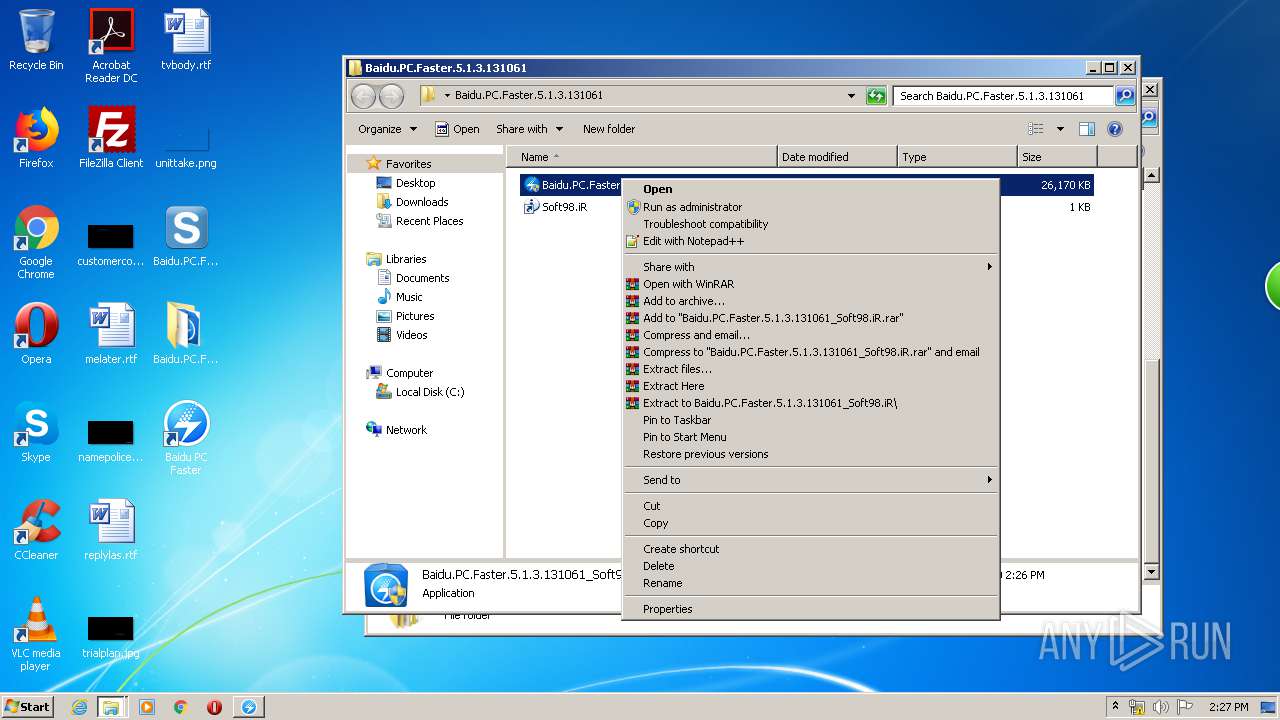
Task: Sort by Name column header
Action: pyautogui.click(x=641, y=157)
